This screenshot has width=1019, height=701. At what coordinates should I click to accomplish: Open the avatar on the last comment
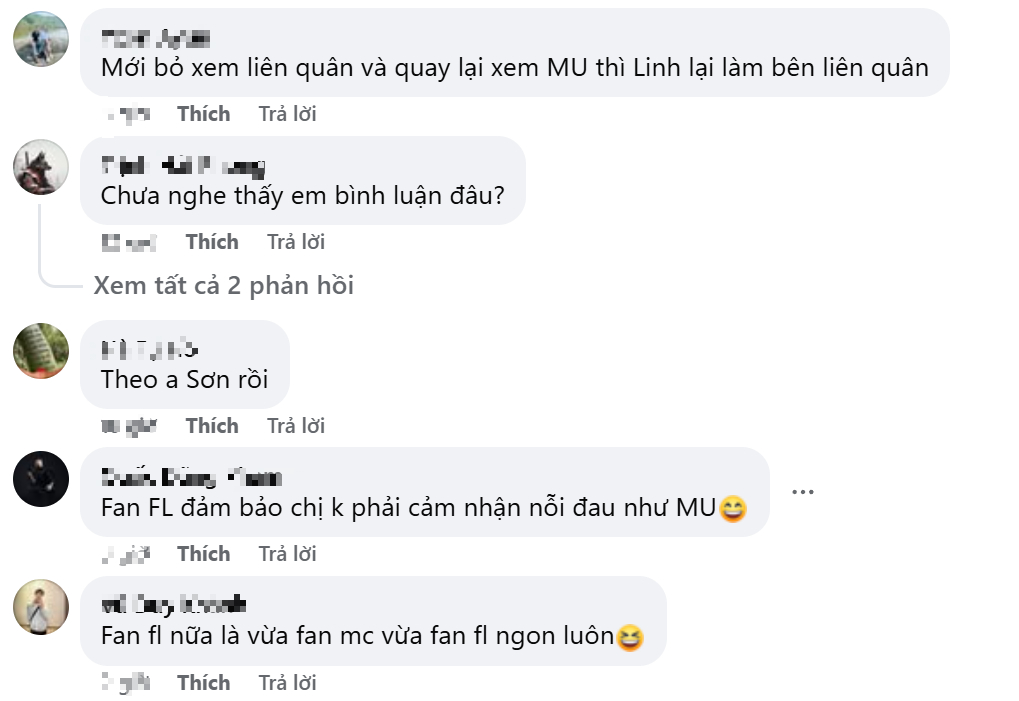click(x=40, y=609)
